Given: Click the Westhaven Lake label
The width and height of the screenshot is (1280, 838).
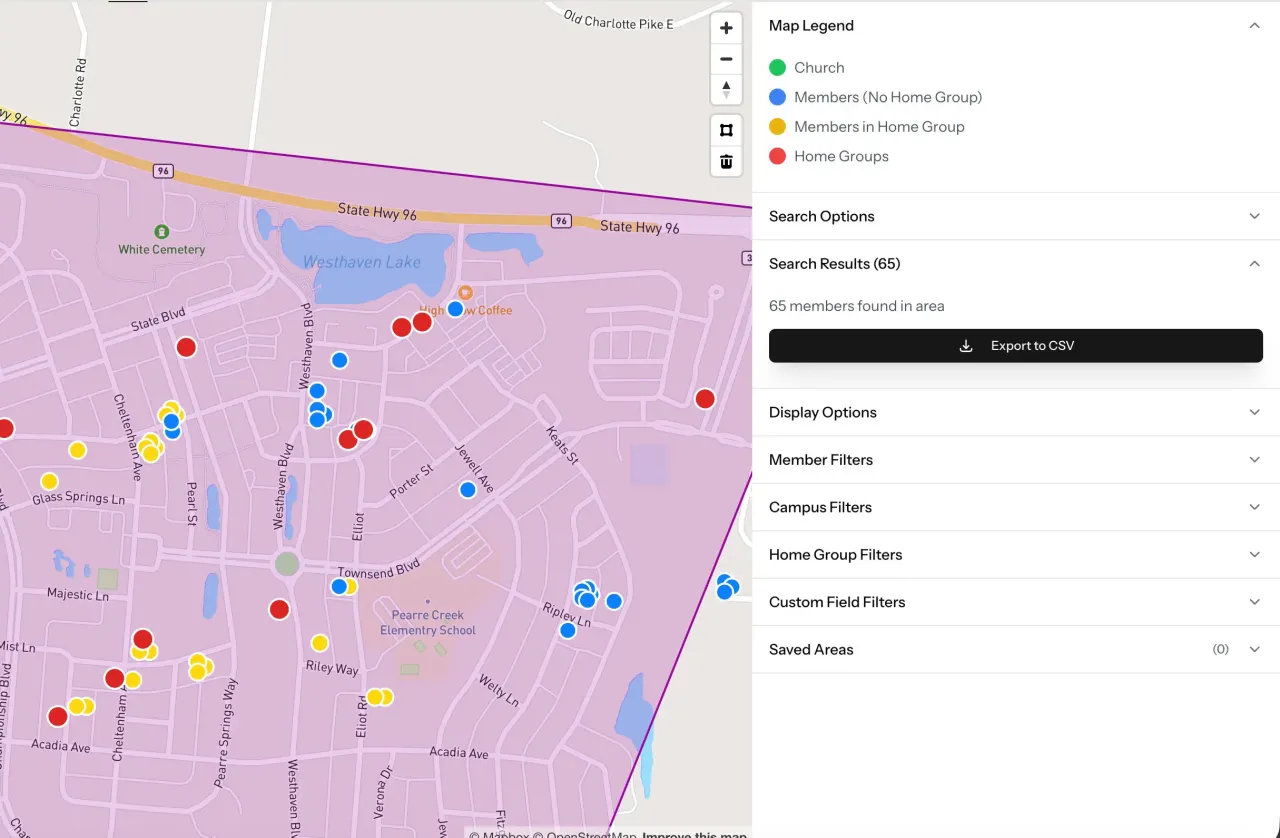Looking at the screenshot, I should click(362, 263).
